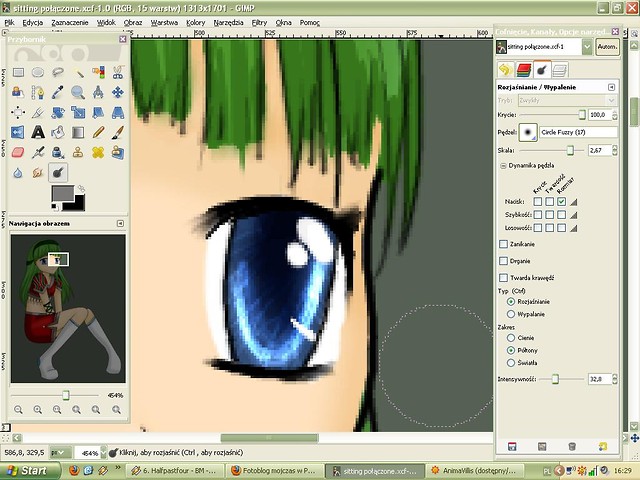Select the Paintbrush tool

click(x=118, y=132)
